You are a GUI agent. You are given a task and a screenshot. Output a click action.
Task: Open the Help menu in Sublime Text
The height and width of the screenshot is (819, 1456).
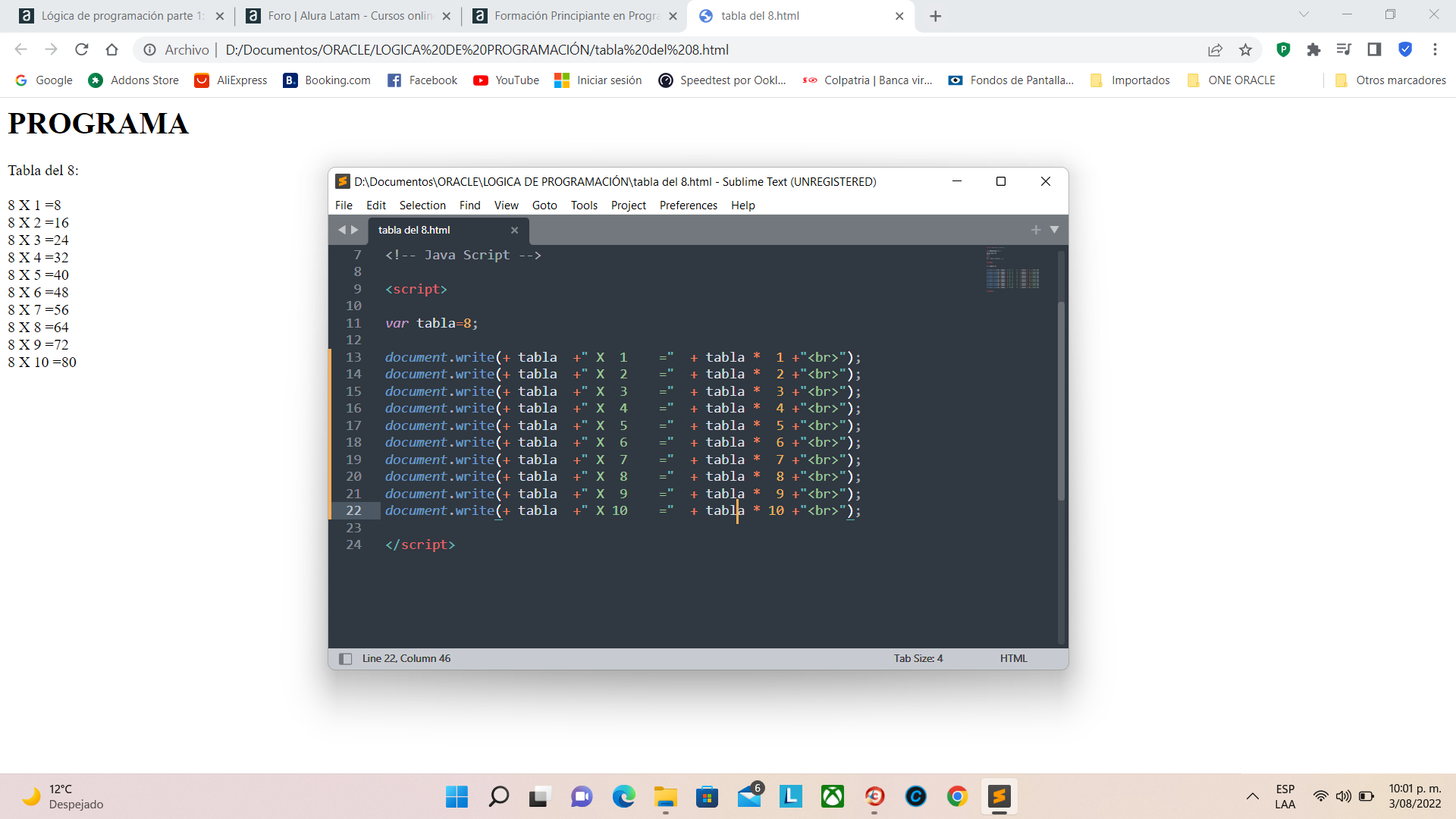point(743,205)
